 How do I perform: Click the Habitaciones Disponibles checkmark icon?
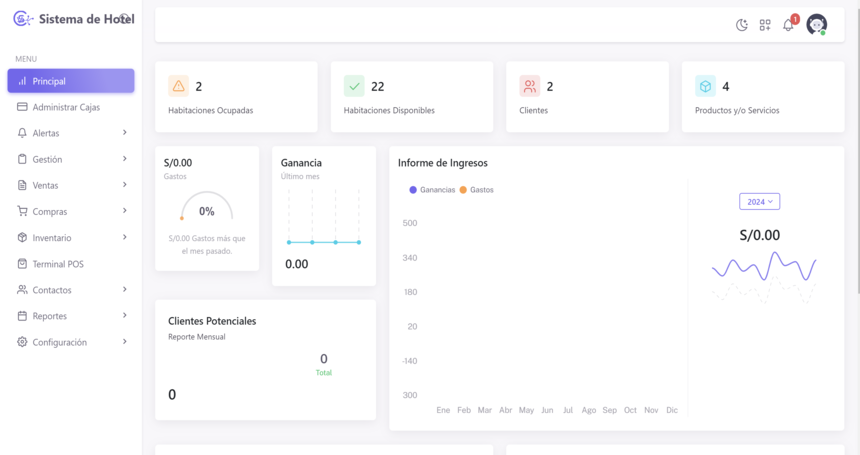coord(354,87)
